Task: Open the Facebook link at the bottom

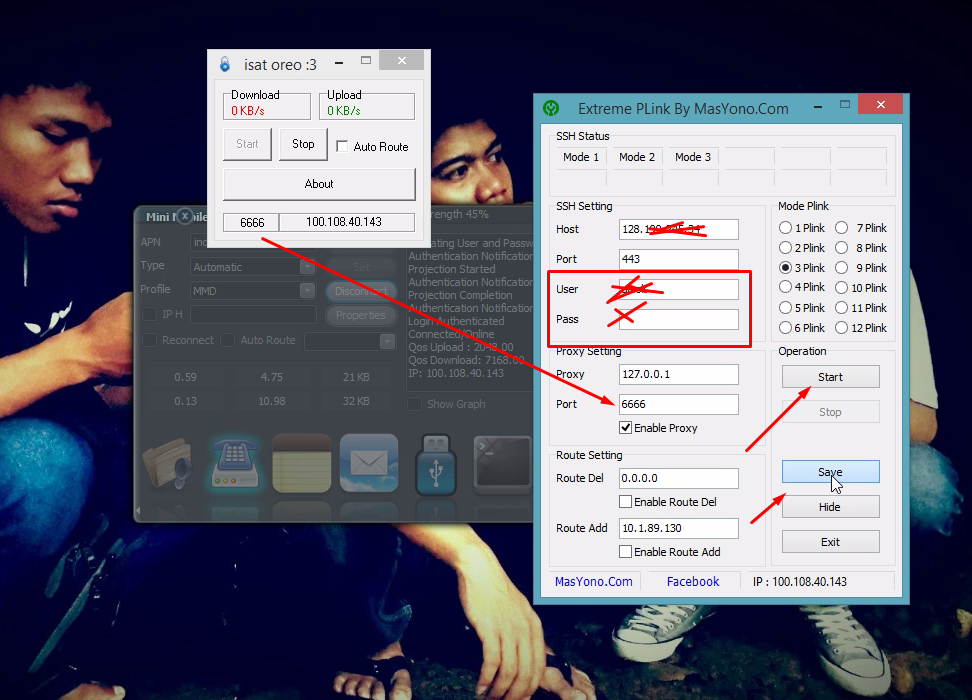Action: (694, 581)
